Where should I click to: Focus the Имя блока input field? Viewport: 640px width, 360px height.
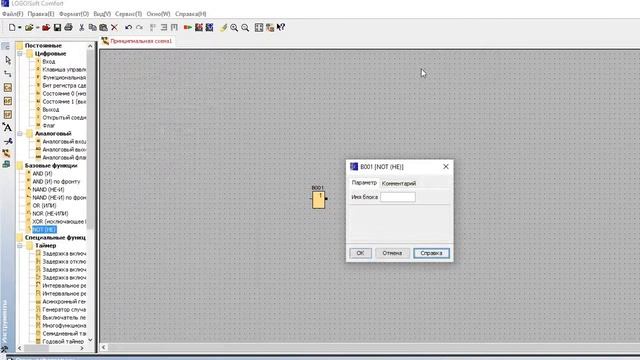[398, 197]
